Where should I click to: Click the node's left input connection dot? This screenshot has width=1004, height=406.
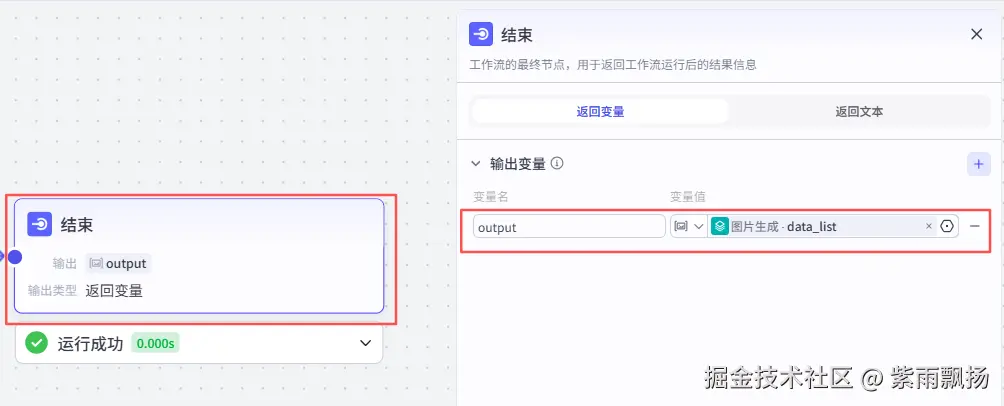pyautogui.click(x=14, y=257)
